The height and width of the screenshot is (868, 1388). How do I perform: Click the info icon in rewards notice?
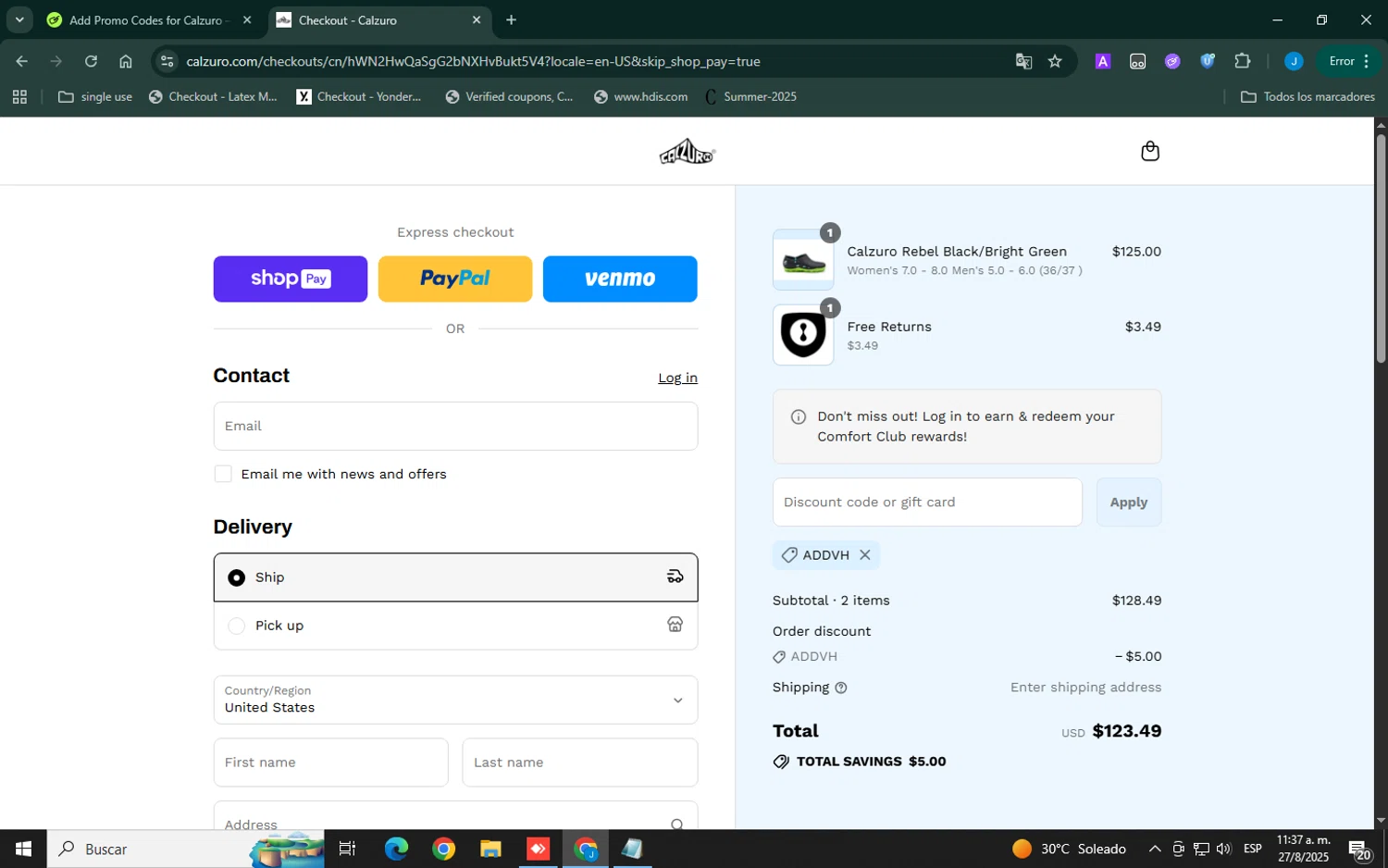pos(799,417)
